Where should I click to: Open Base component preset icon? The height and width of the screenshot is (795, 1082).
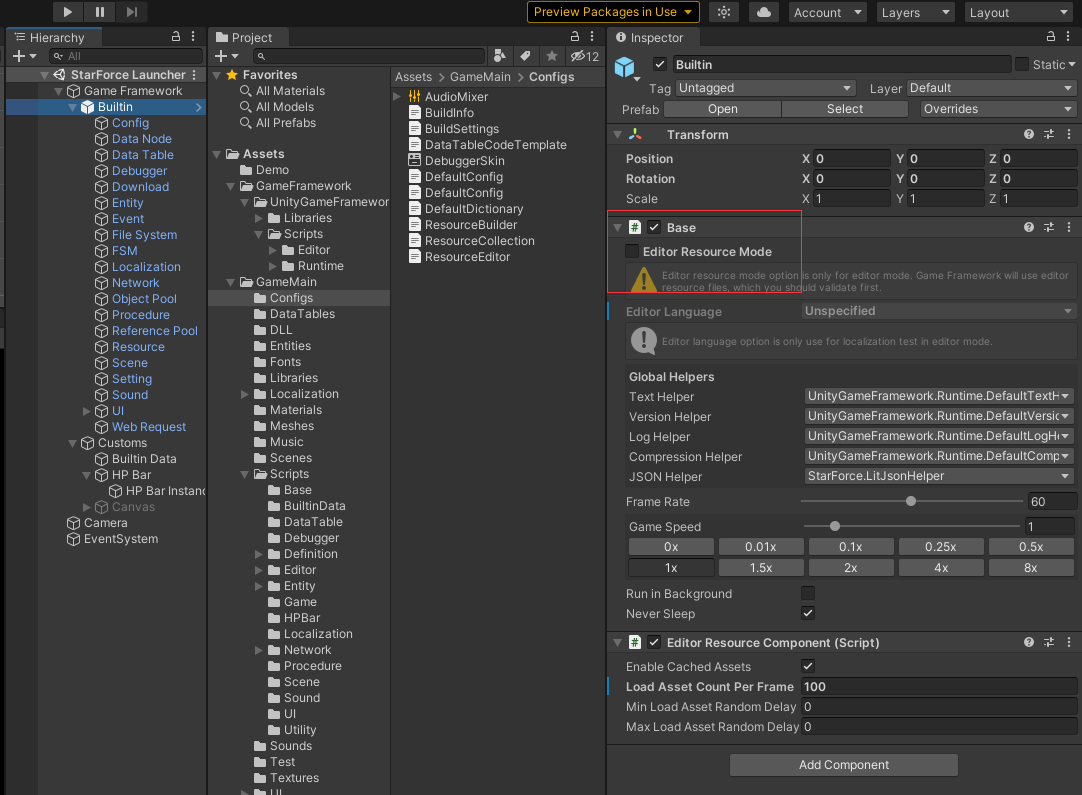tap(1049, 227)
